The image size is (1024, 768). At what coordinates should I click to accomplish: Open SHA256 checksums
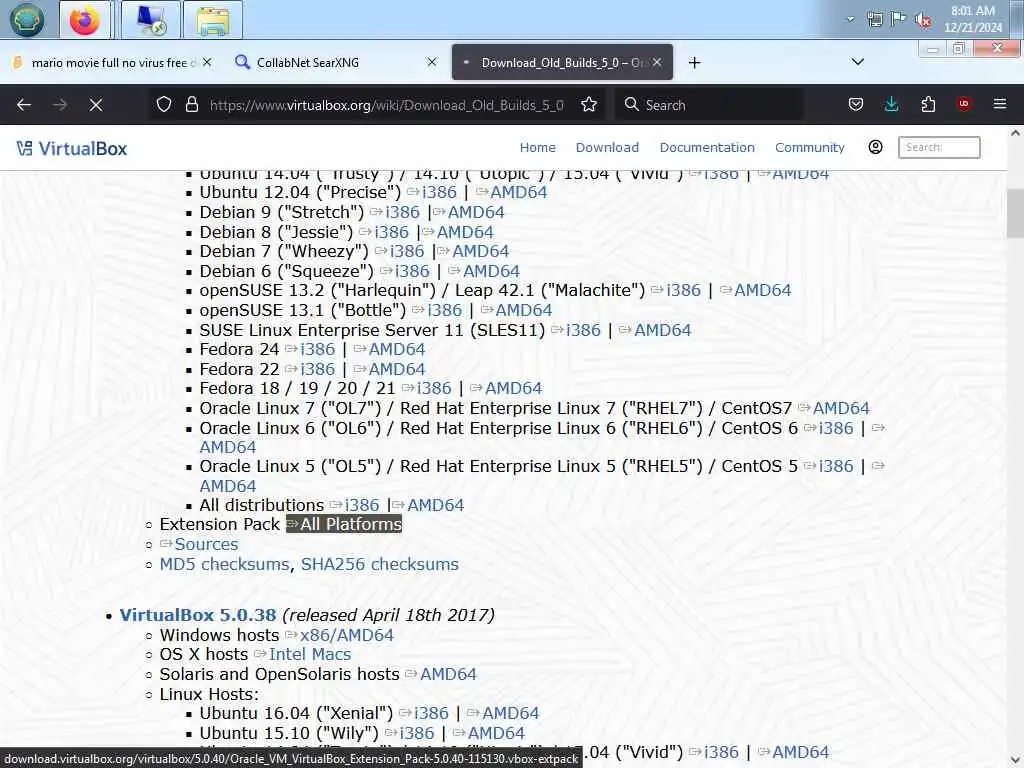point(379,564)
